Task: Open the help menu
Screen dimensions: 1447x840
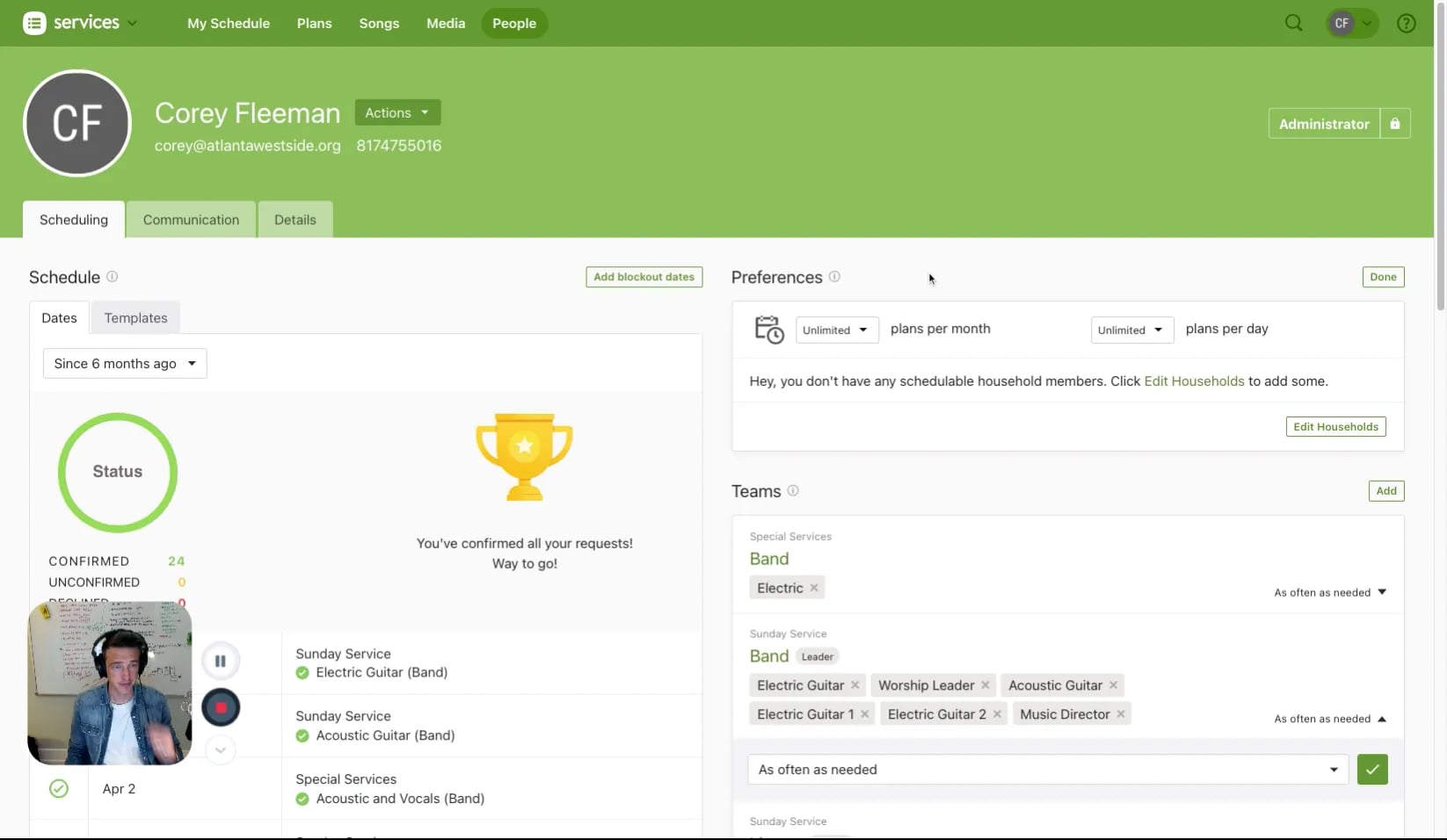Action: (x=1406, y=23)
